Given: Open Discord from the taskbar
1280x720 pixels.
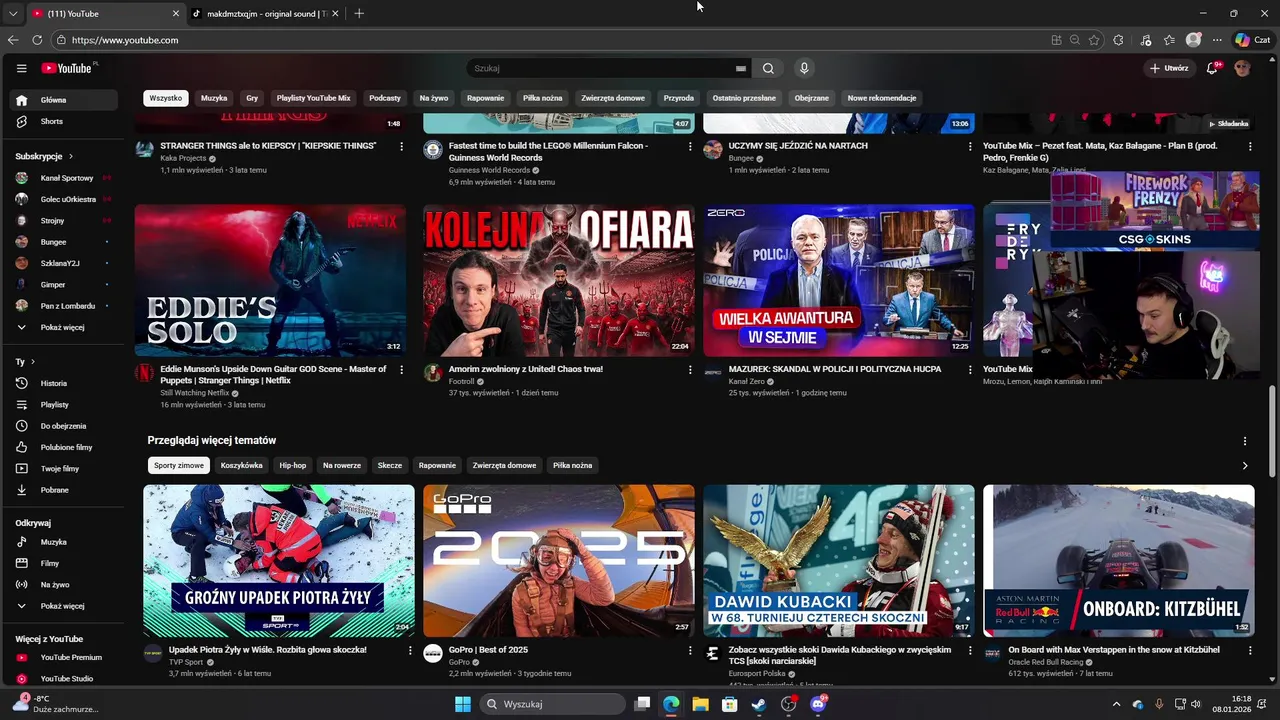Looking at the screenshot, I should coord(818,704).
